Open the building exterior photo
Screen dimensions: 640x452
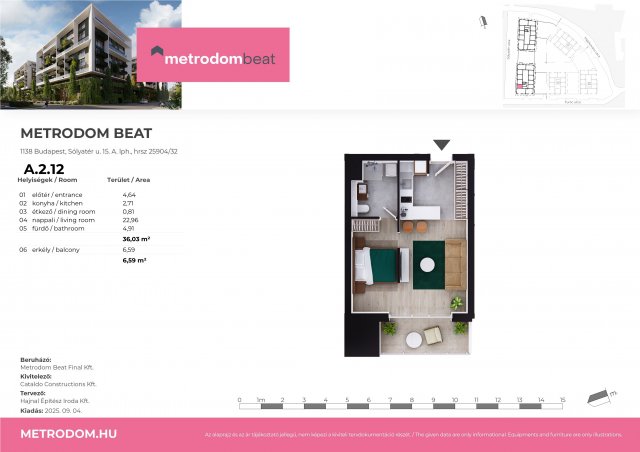[91, 55]
